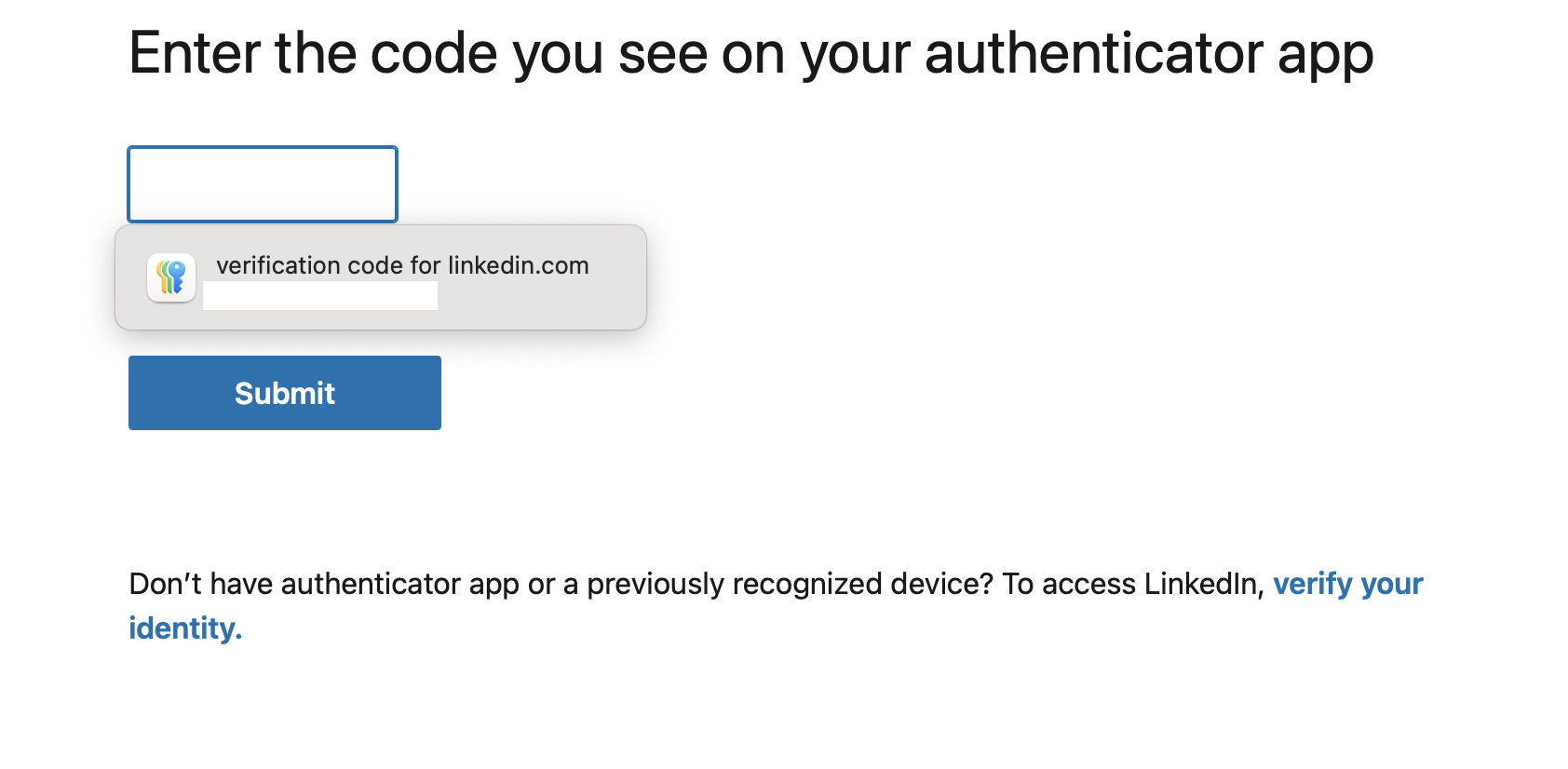Viewport: 1568px width, 769px height.
Task: Click the 'Submit' label text
Action: coord(285,394)
